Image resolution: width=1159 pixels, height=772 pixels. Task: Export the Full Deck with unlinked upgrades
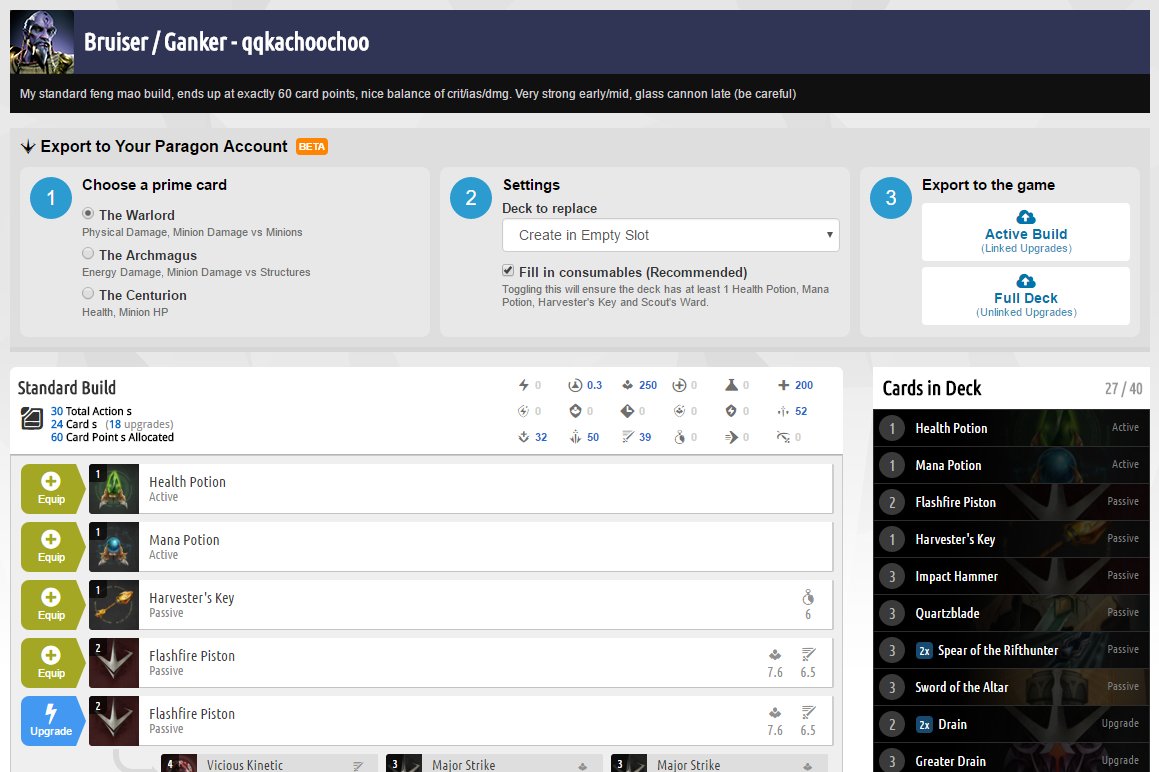[x=1025, y=297]
